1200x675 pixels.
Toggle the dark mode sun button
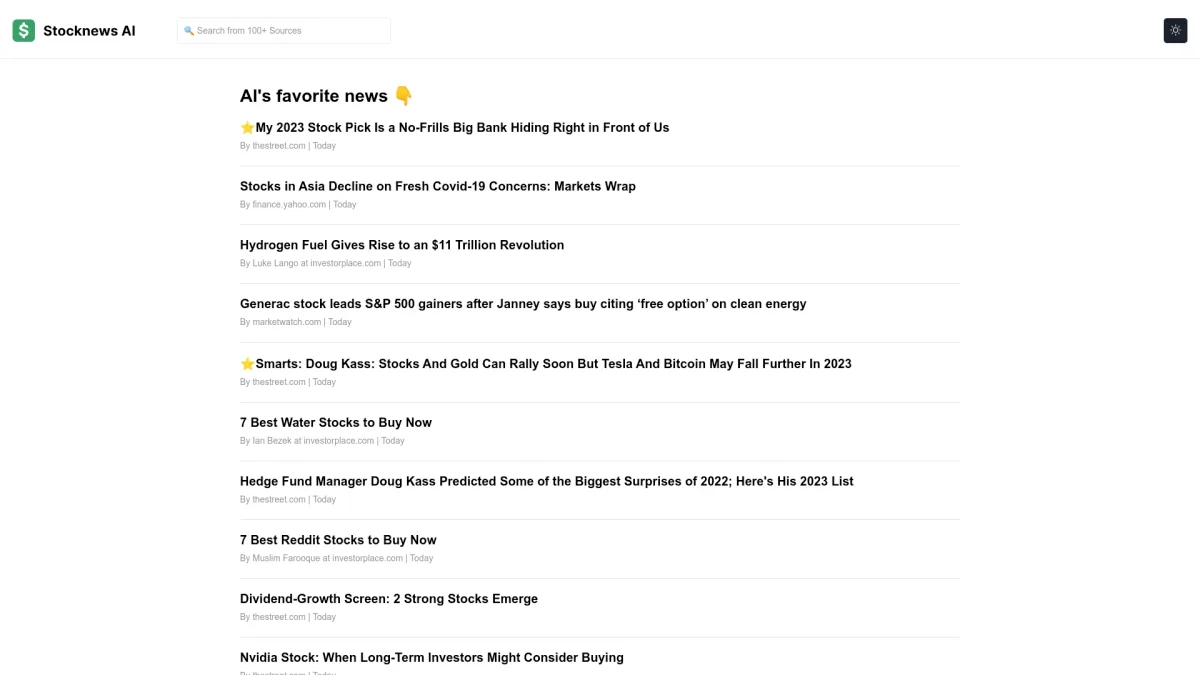tap(1175, 31)
